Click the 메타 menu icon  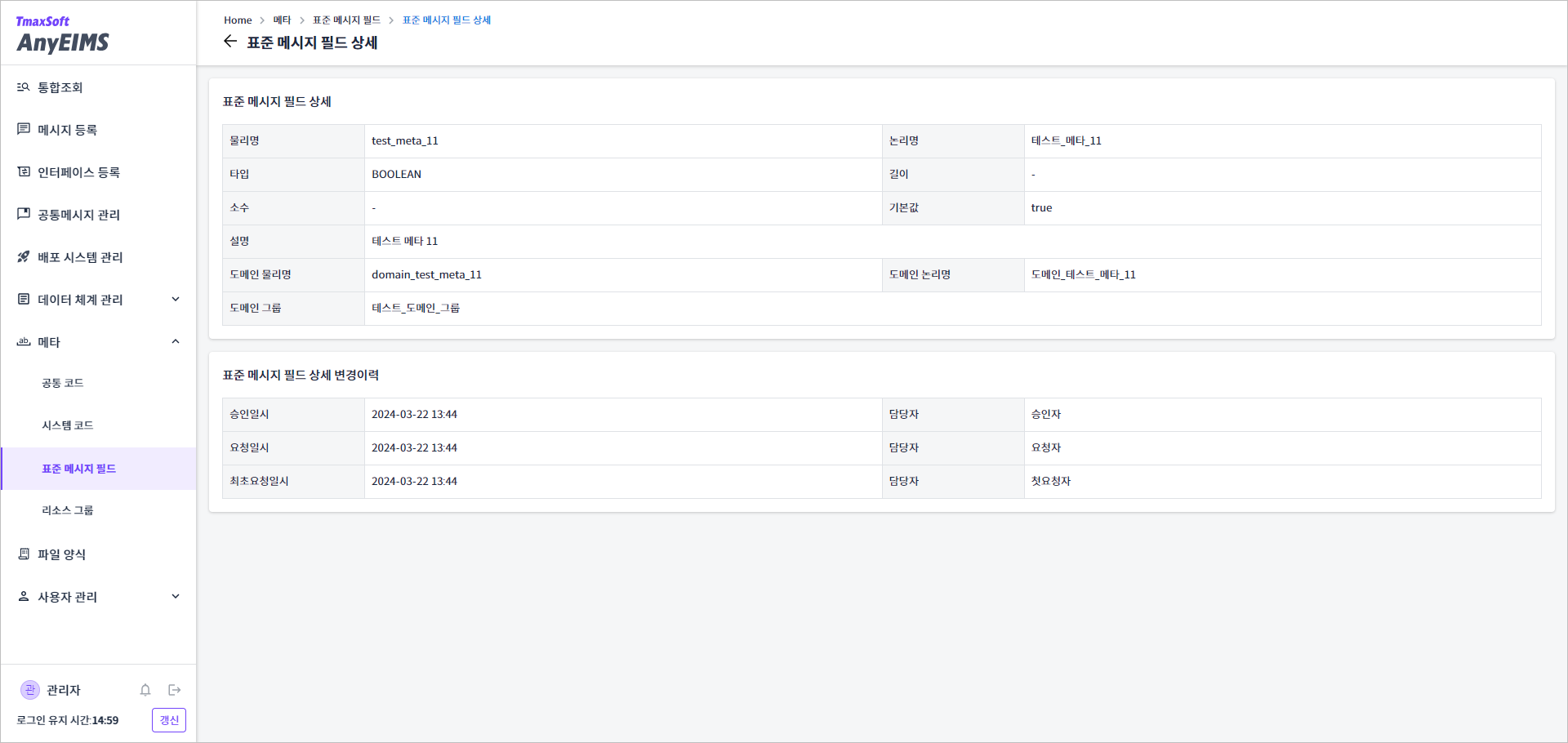click(24, 341)
